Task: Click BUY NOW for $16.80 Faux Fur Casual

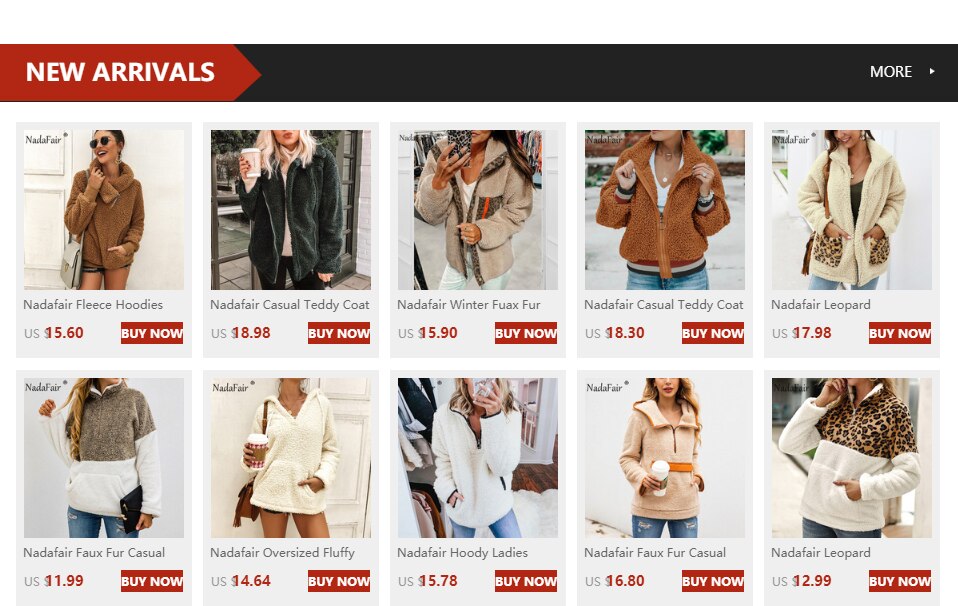Action: [712, 581]
